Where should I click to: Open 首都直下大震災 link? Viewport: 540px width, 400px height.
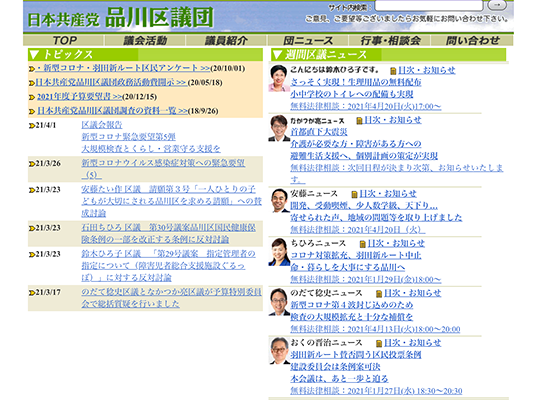tap(319, 132)
